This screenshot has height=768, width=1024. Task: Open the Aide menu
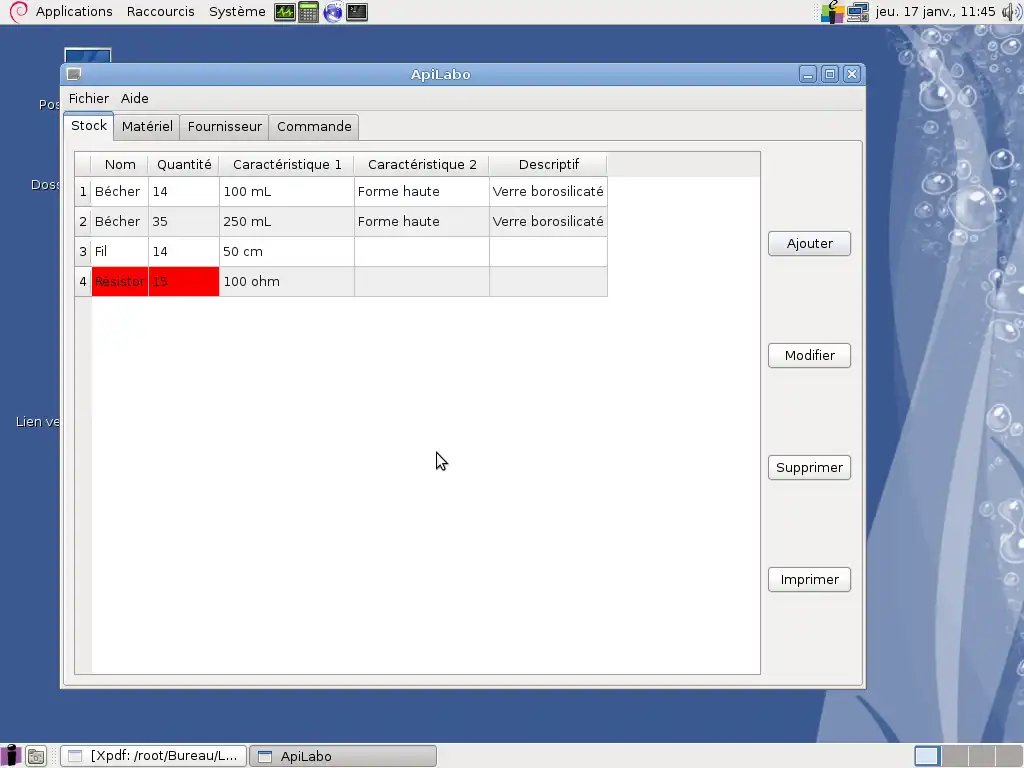(x=135, y=99)
